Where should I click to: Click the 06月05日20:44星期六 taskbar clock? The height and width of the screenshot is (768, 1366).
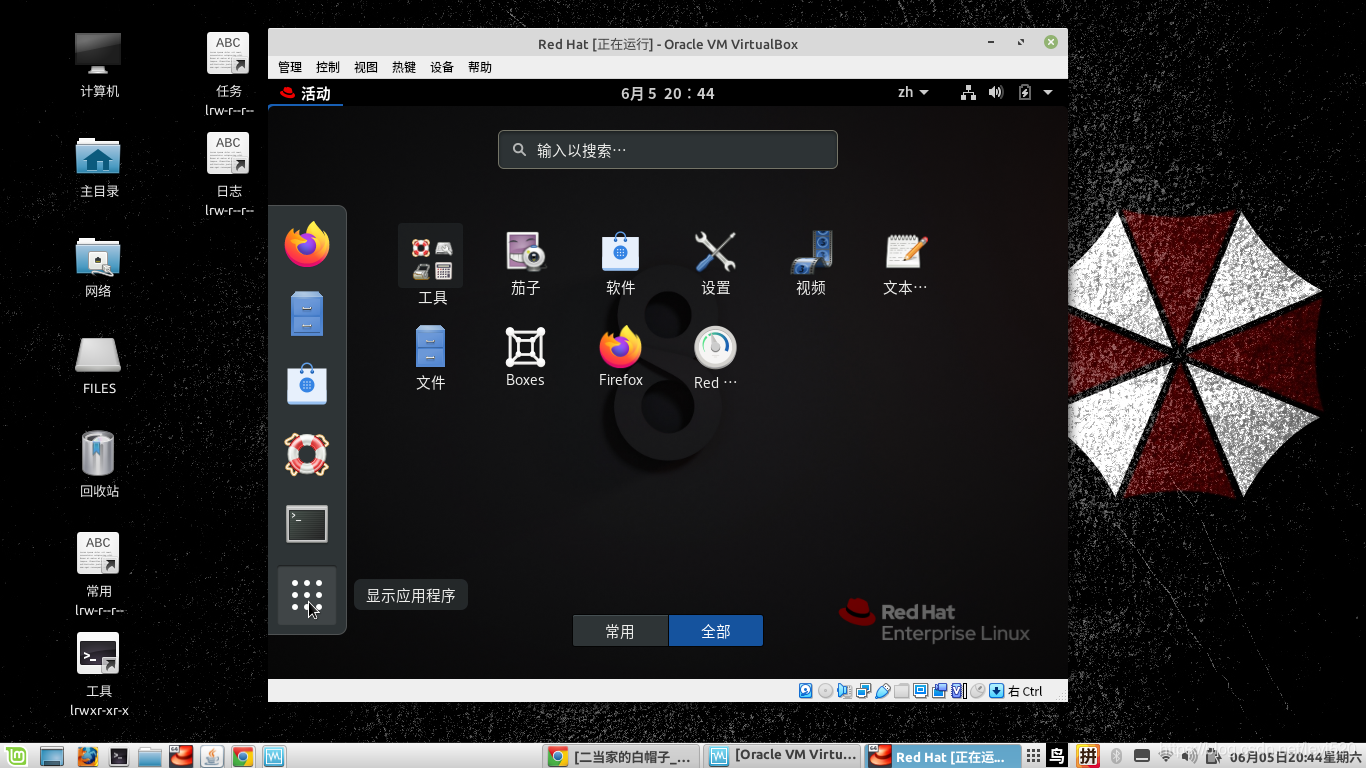(1295, 757)
